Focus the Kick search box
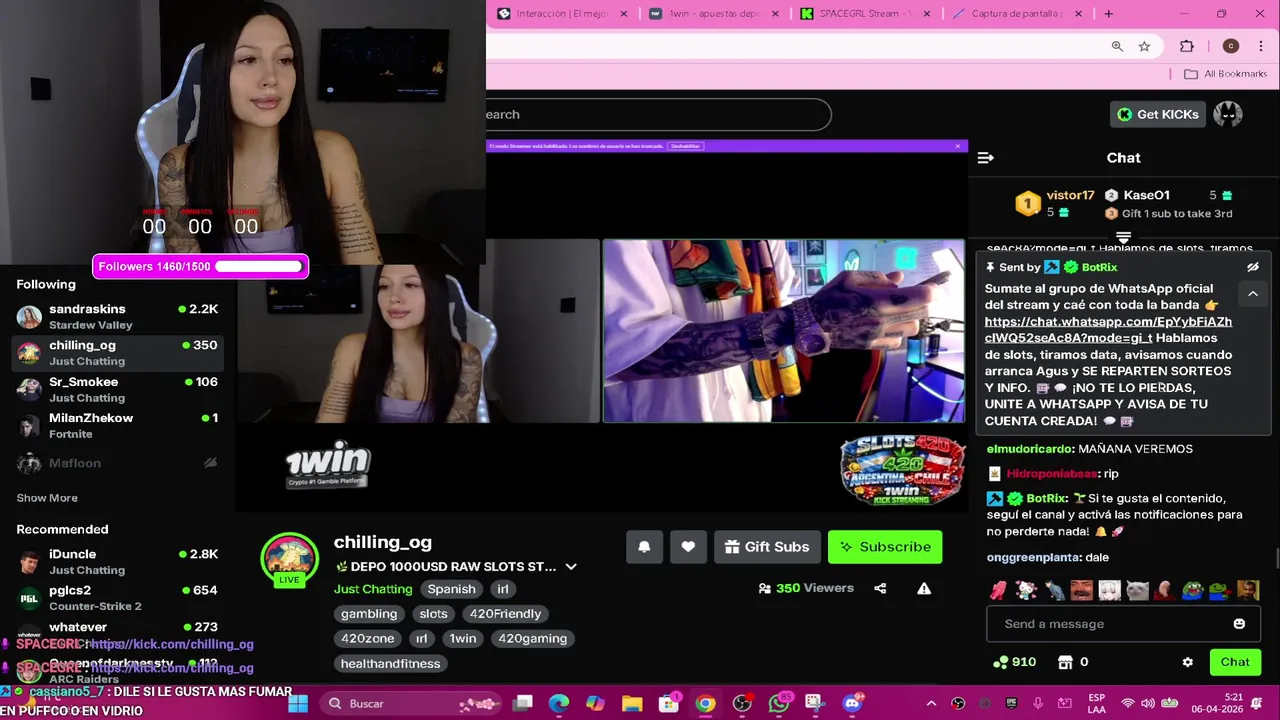This screenshot has height=720, width=1280. pyautogui.click(x=658, y=114)
